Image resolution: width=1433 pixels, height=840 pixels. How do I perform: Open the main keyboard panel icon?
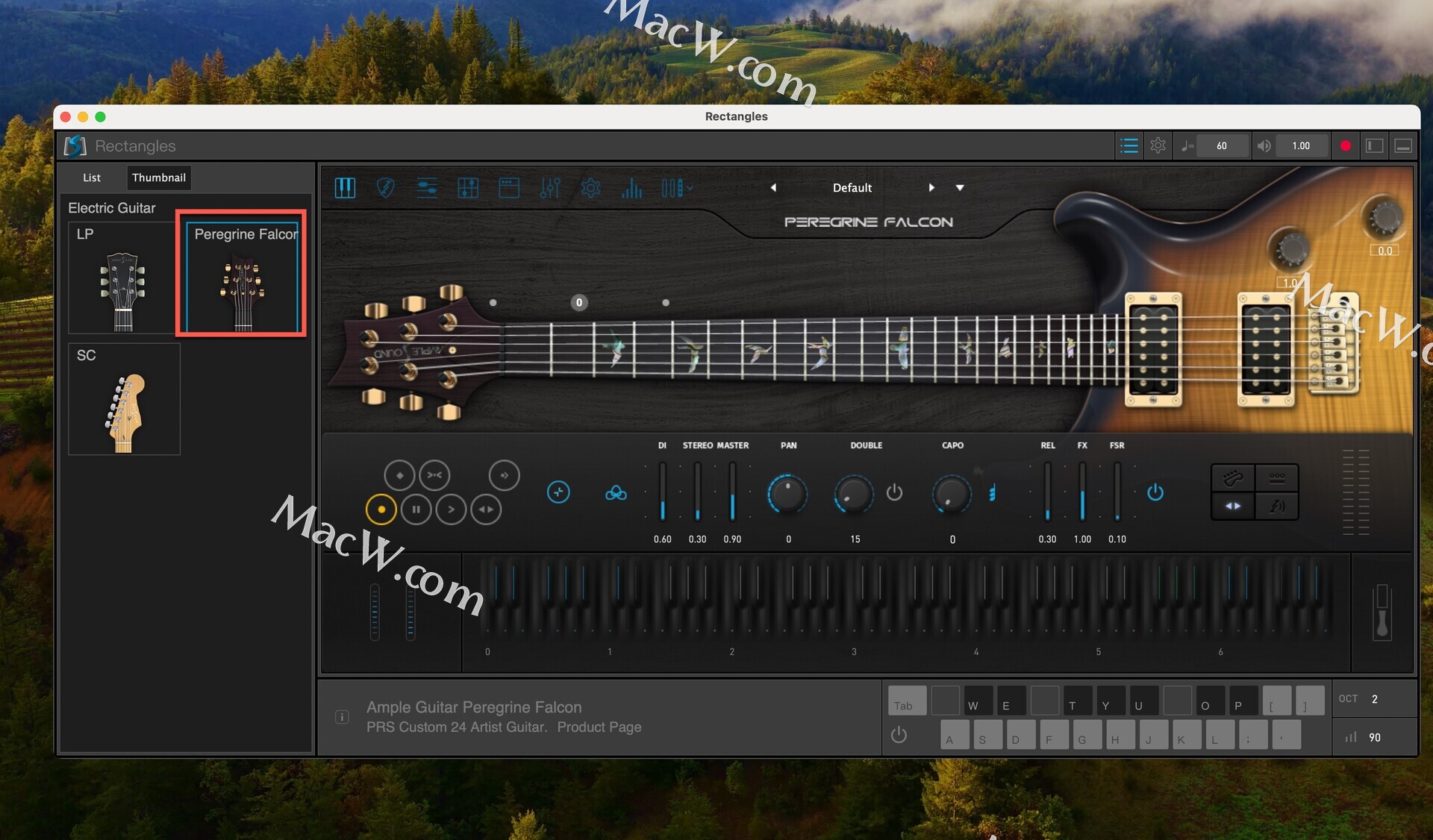[345, 188]
